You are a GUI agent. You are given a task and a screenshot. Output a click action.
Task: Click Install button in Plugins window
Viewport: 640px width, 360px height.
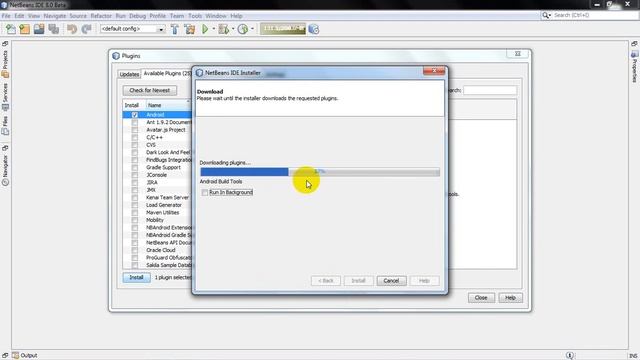pos(136,278)
